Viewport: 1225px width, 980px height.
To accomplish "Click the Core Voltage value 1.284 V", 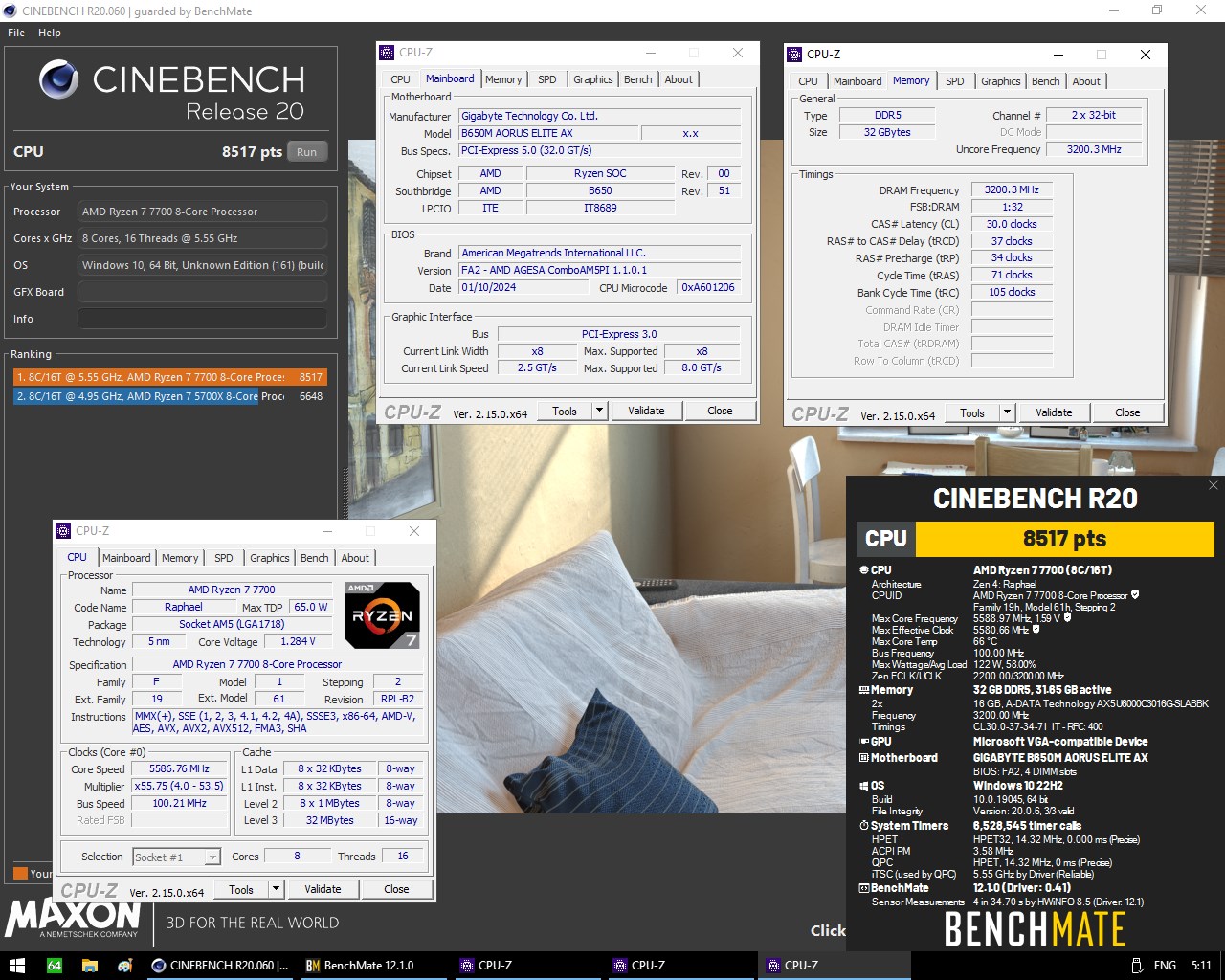I will 298,641.
